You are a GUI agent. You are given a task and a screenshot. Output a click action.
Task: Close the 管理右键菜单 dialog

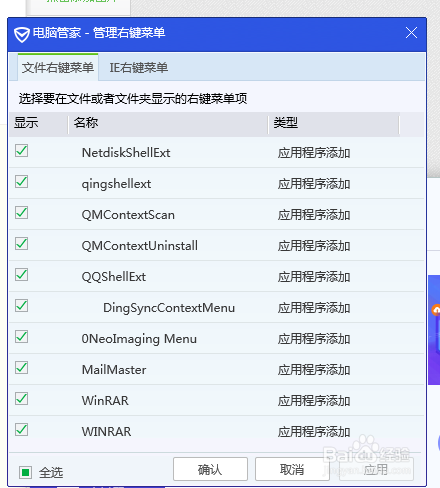tap(411, 33)
